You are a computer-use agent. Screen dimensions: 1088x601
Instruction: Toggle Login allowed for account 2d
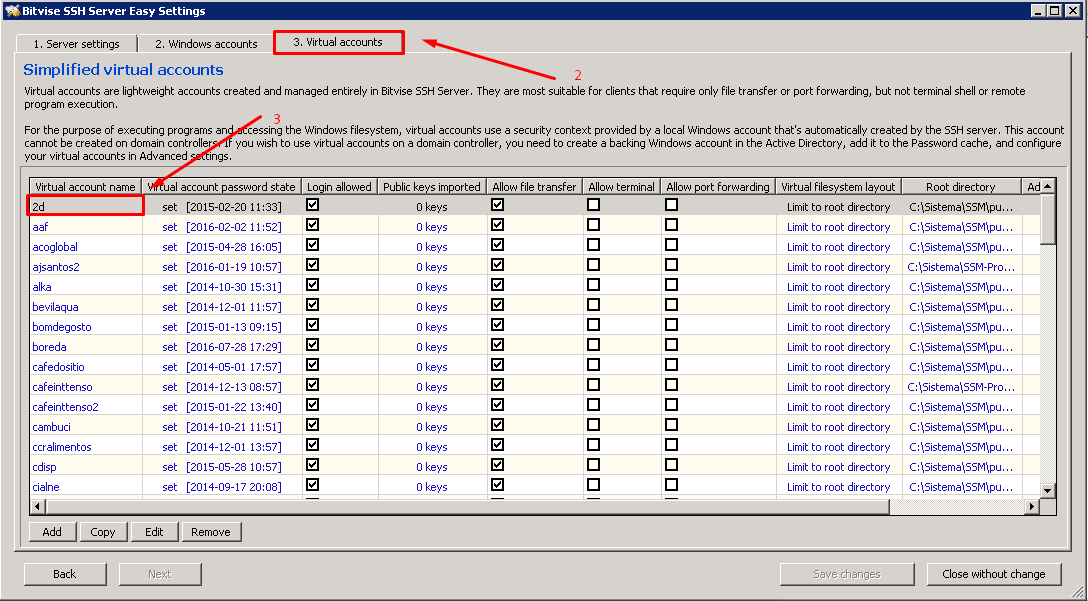pos(312,205)
